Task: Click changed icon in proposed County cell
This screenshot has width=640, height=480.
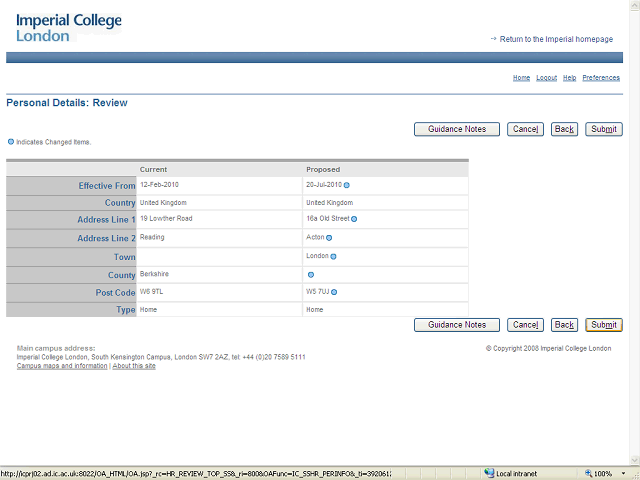Action: (x=311, y=274)
